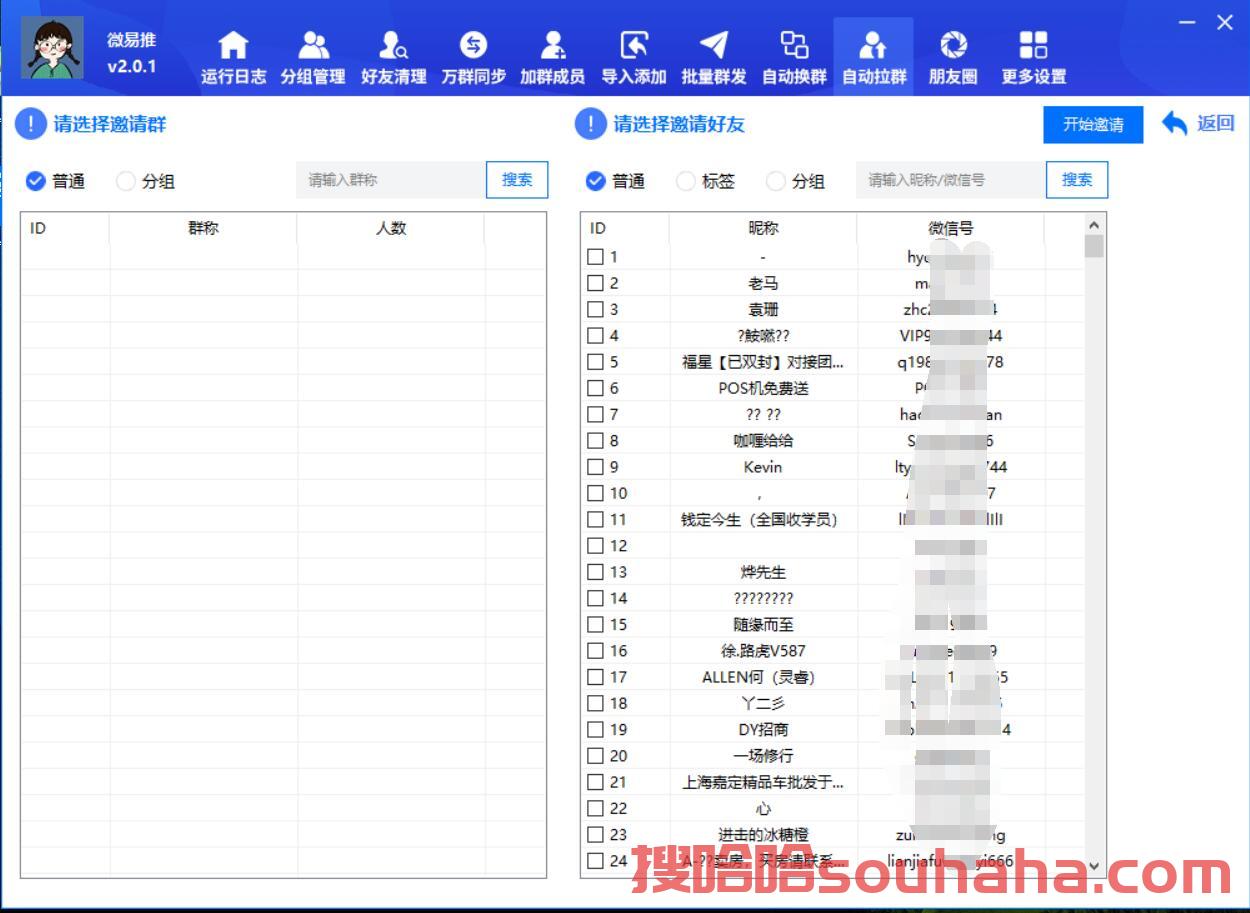Click 返回 to go back
This screenshot has width=1250, height=913.
(1198, 124)
